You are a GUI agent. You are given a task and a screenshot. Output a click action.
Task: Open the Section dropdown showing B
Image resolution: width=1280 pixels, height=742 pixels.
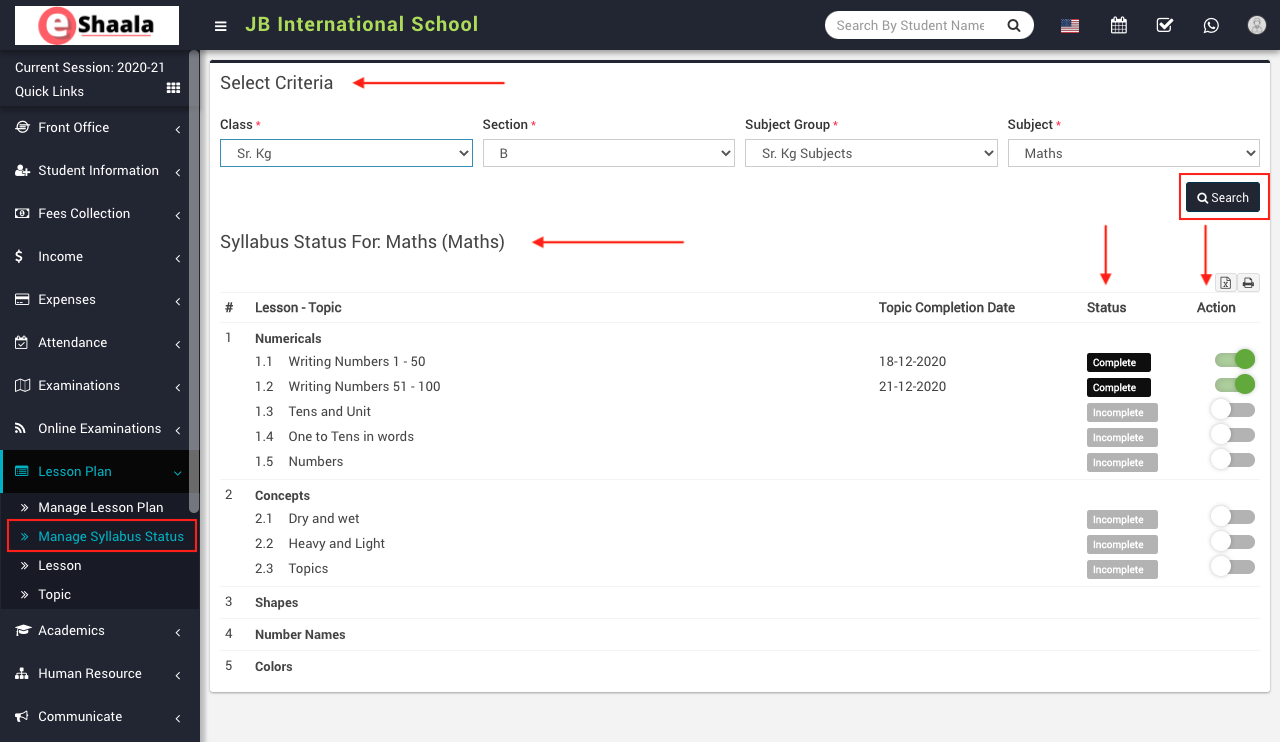click(608, 153)
